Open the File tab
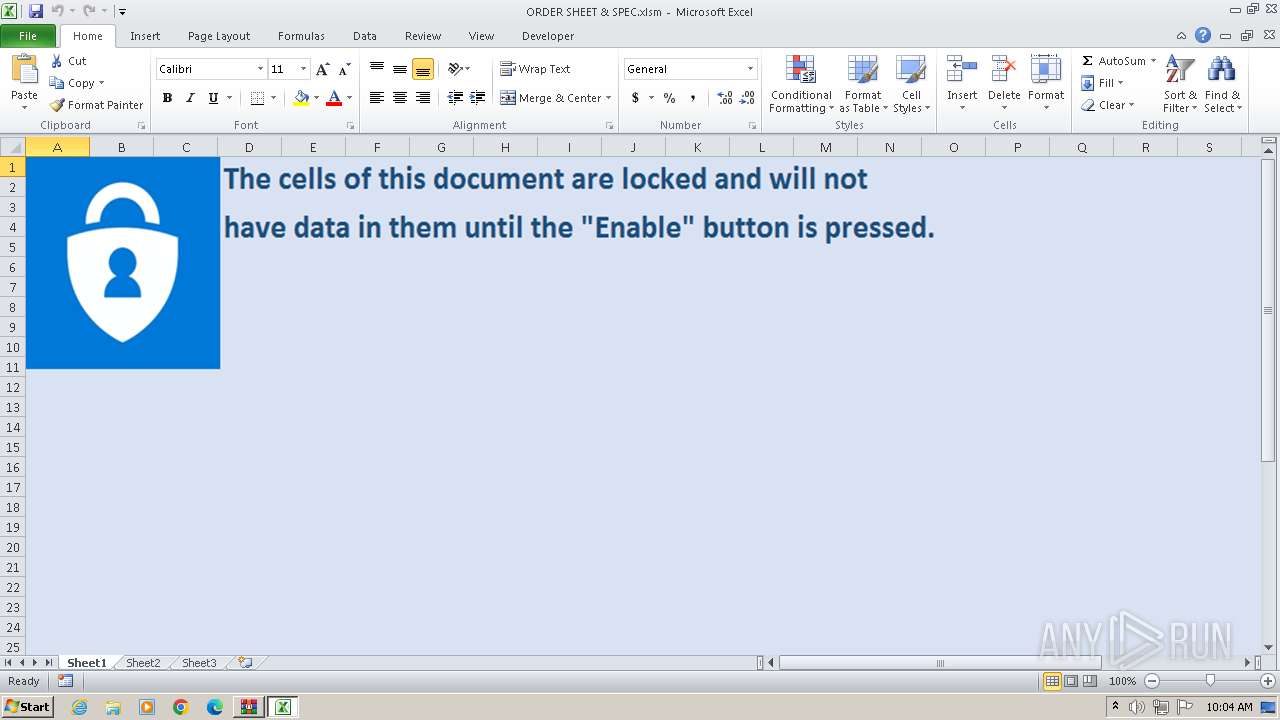Viewport: 1280px width, 720px height. click(28, 36)
